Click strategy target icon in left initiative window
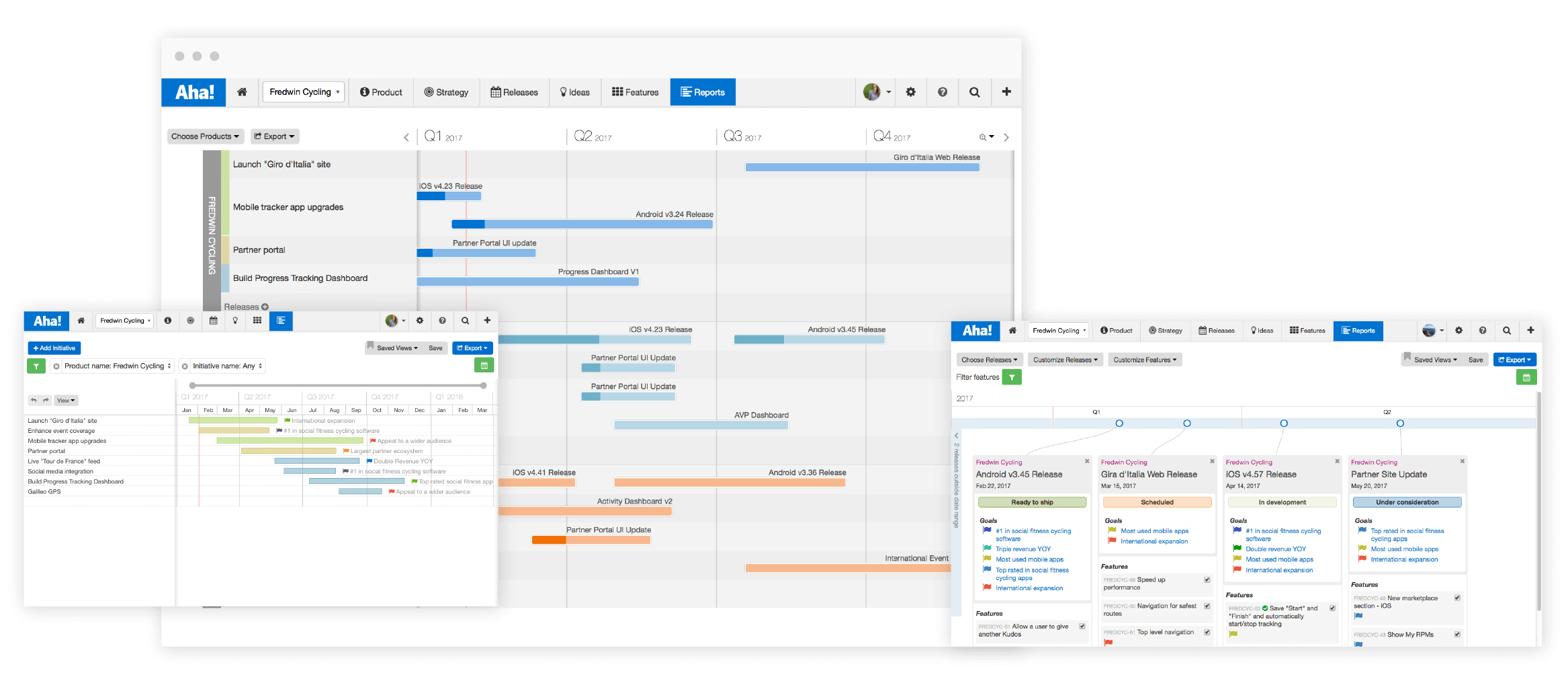This screenshot has width=1568, height=687. [x=191, y=321]
